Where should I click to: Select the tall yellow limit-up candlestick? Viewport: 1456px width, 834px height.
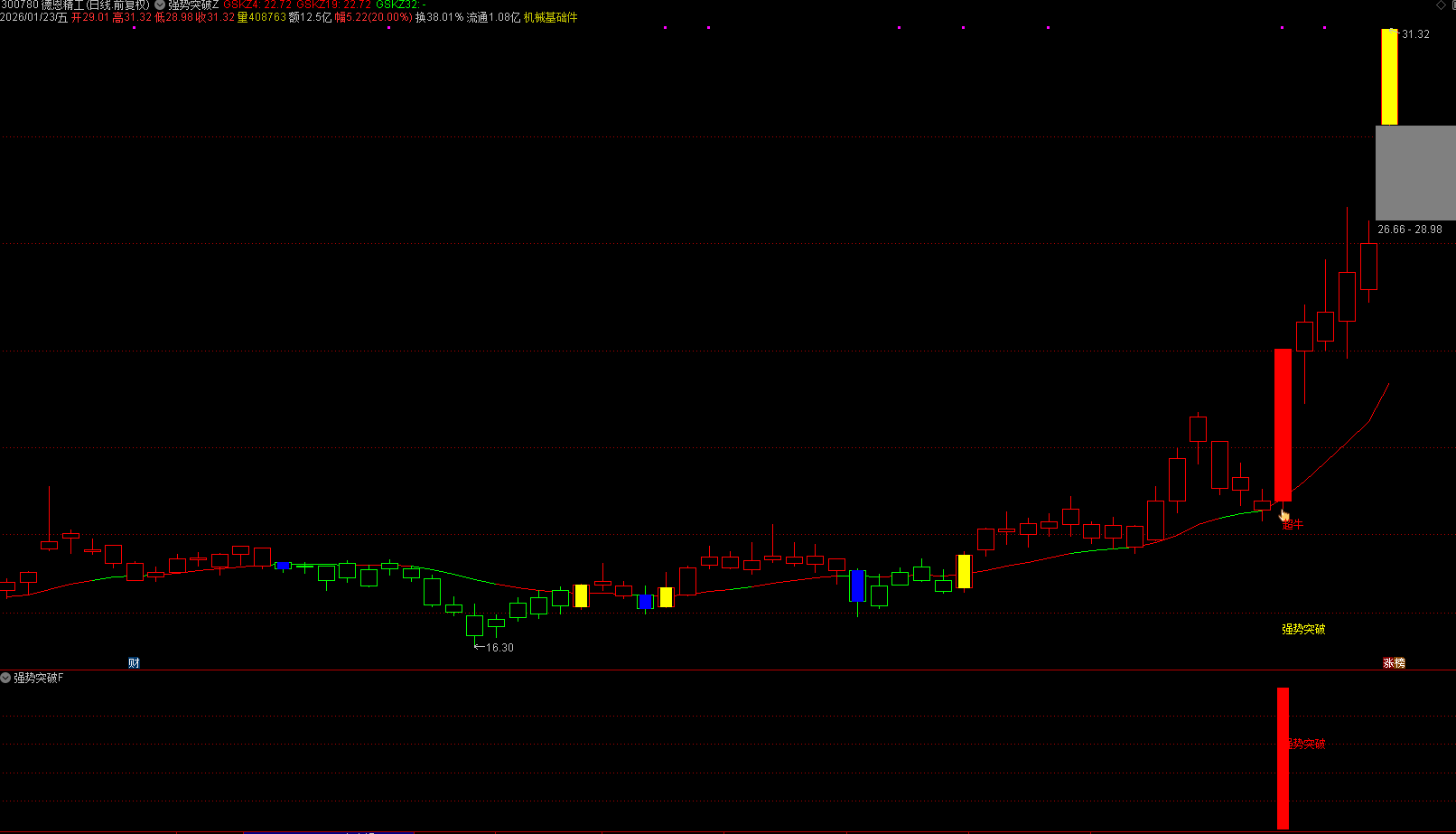tap(1389, 77)
